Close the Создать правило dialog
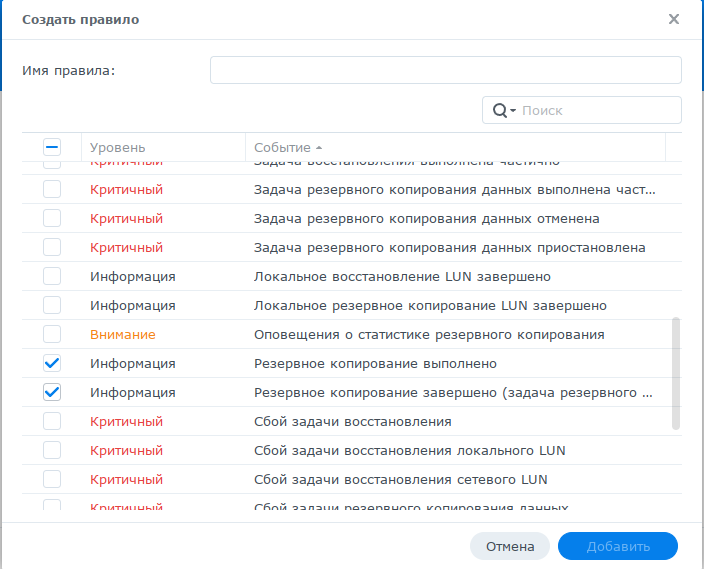The height and width of the screenshot is (569, 704). point(673,19)
